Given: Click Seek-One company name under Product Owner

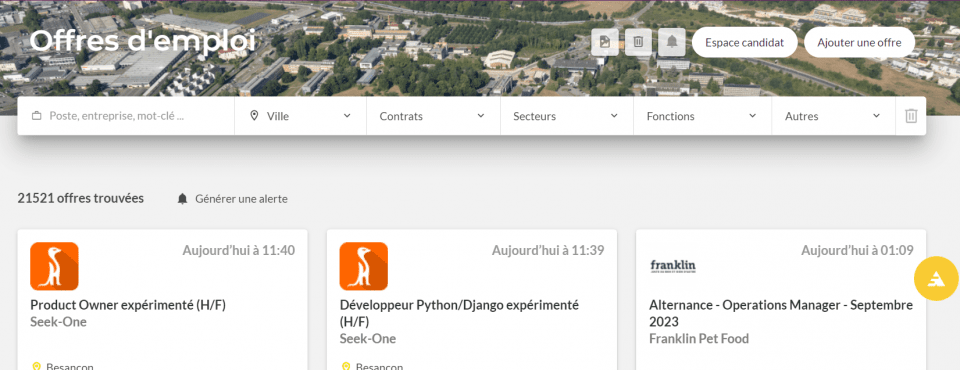Looking at the screenshot, I should (x=58, y=322).
